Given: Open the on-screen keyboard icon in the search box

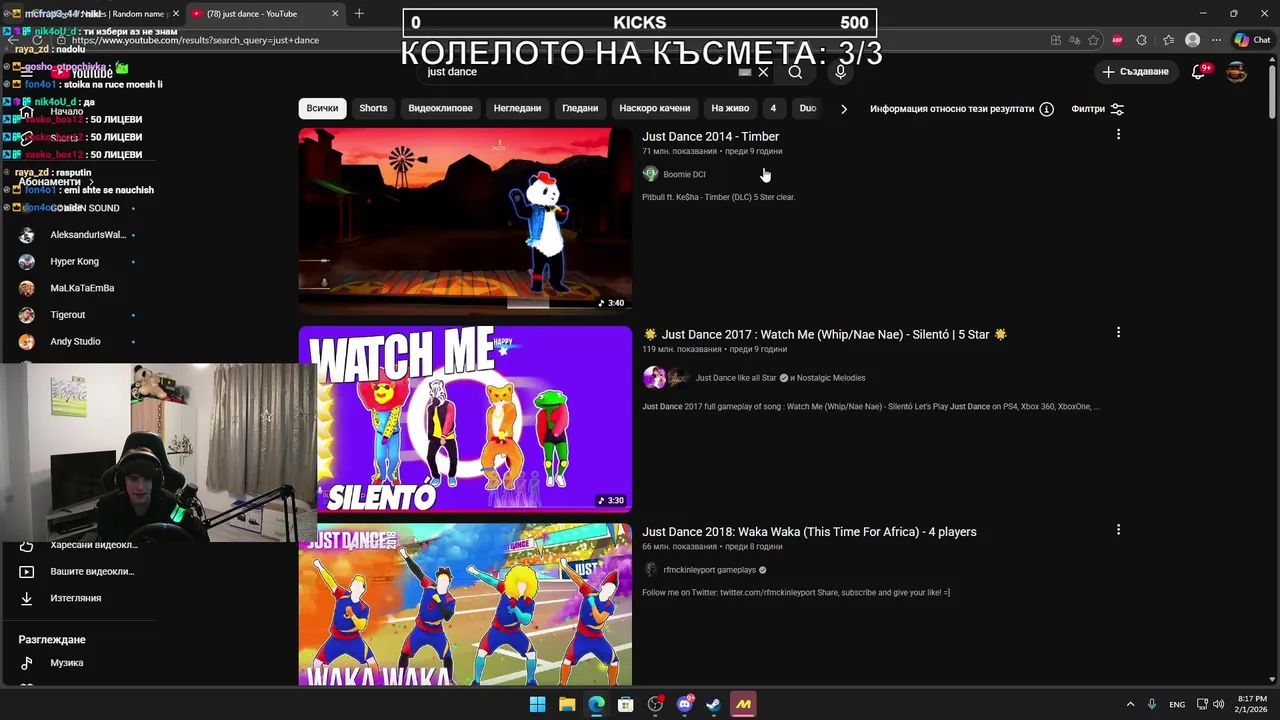Looking at the screenshot, I should pyautogui.click(x=744, y=72).
